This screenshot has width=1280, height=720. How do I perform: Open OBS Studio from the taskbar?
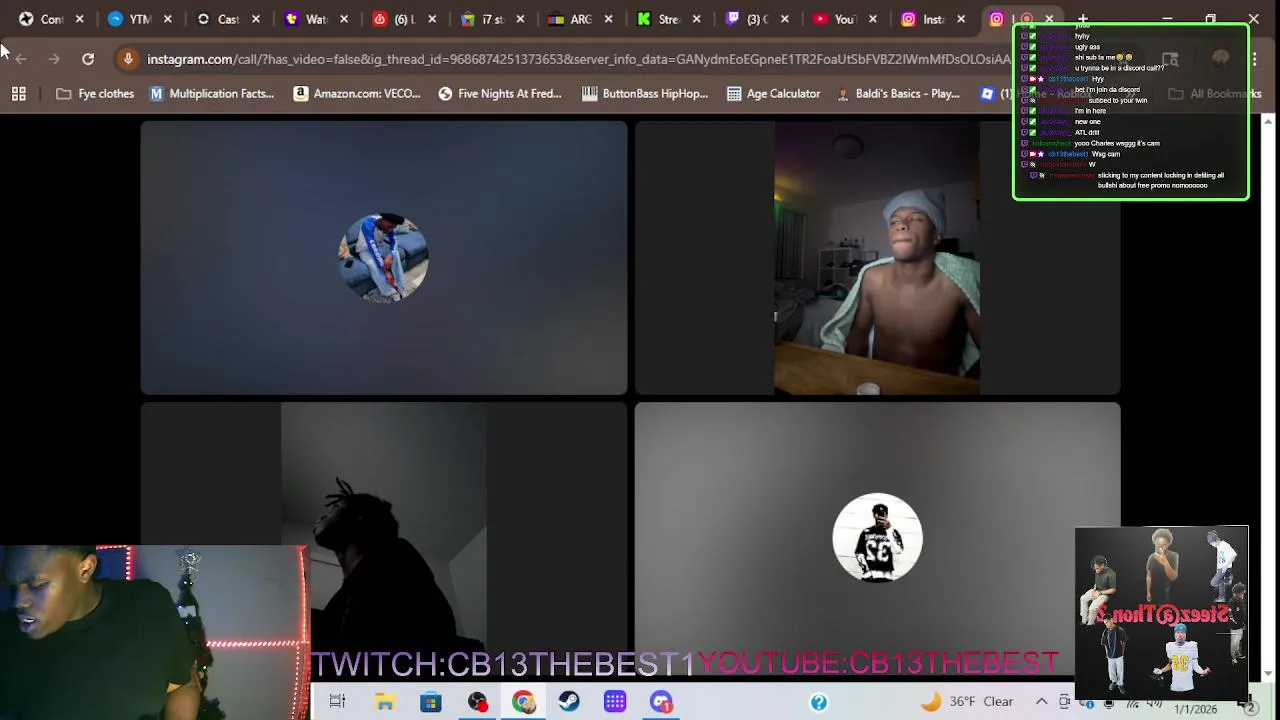pyautogui.click(x=477, y=702)
